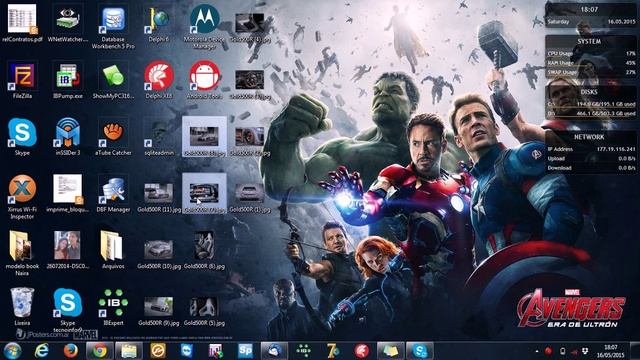Open the Delphi XE8 desktop shortcut
The image size is (640, 360).
pos(159,80)
